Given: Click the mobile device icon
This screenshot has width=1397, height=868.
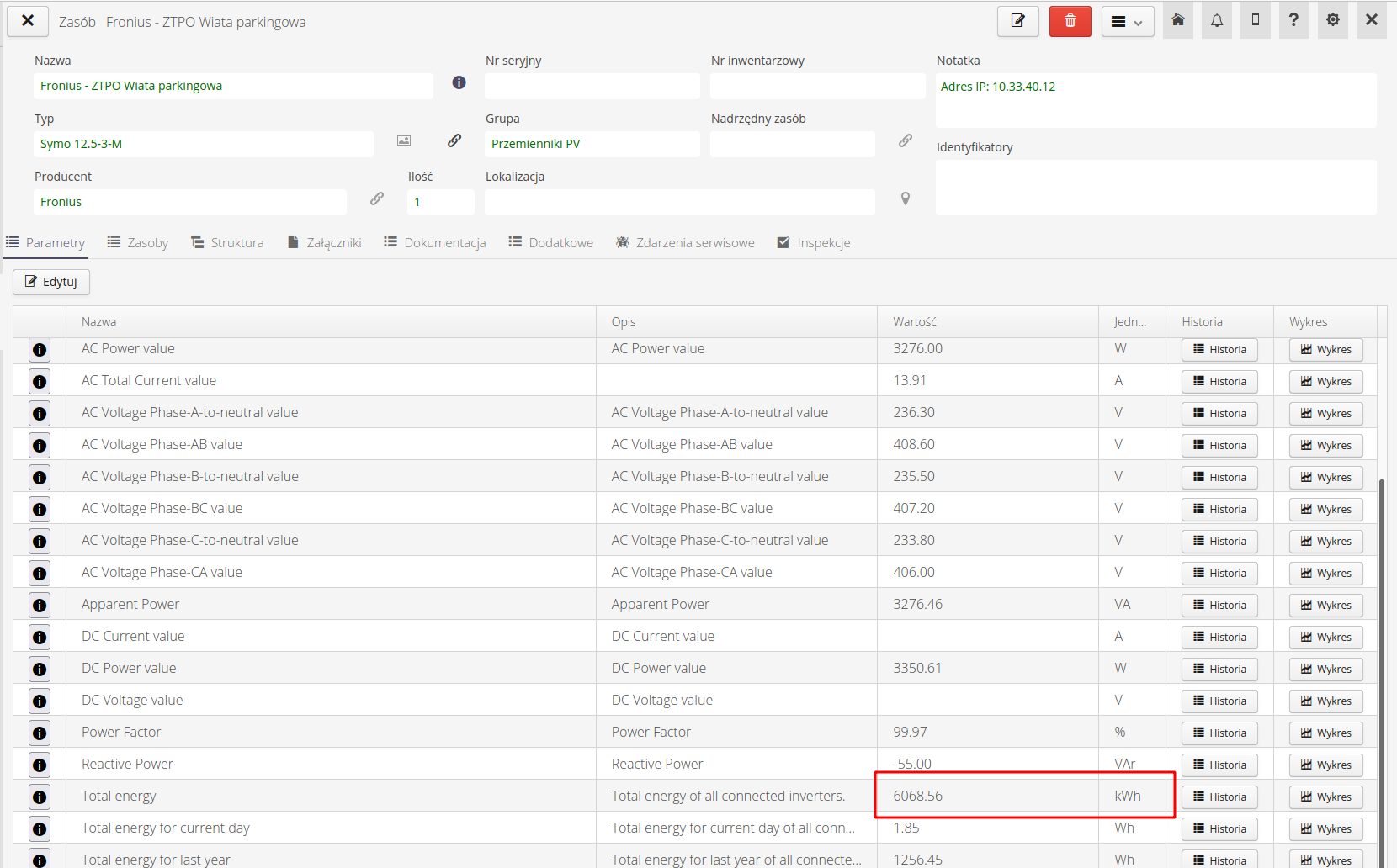Looking at the screenshot, I should [1256, 20].
